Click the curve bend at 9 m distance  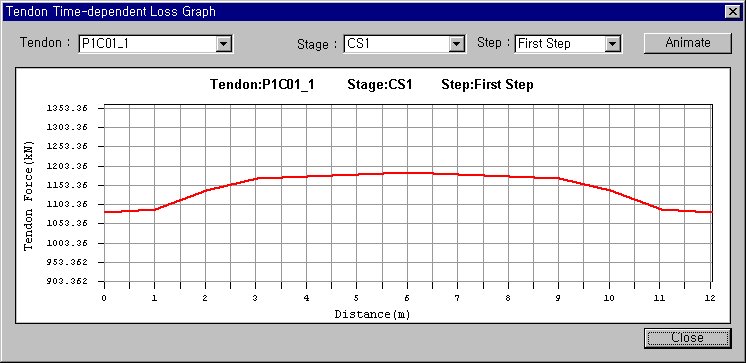[x=558, y=178]
